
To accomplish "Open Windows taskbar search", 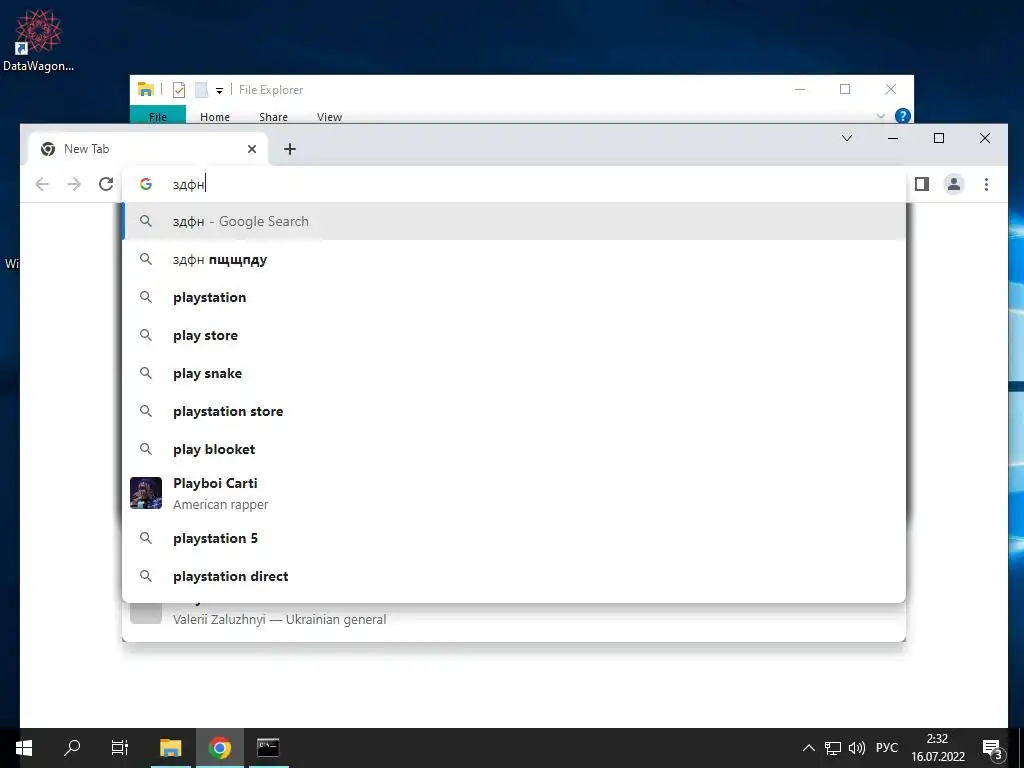I will pyautogui.click(x=72, y=748).
